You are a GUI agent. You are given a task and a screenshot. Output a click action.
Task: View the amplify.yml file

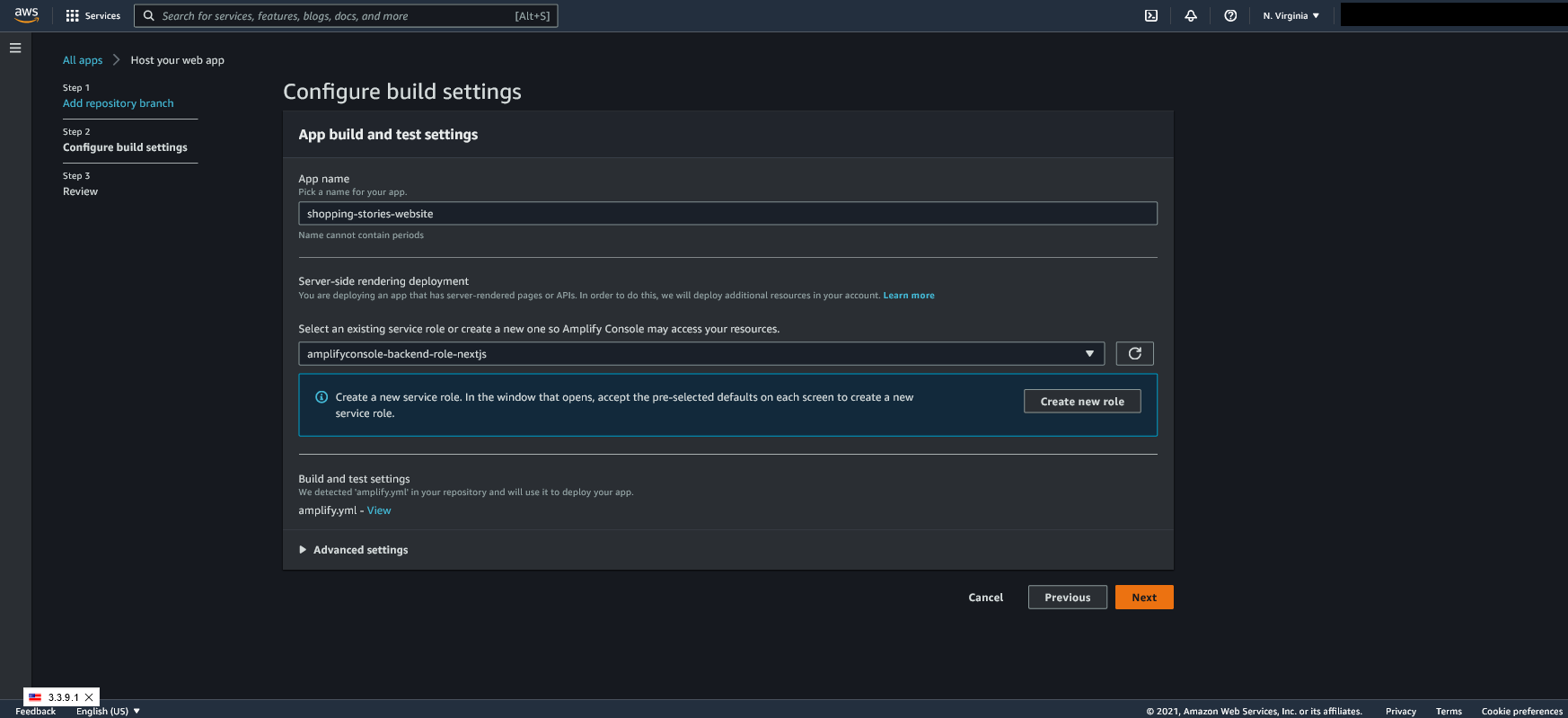click(x=379, y=510)
